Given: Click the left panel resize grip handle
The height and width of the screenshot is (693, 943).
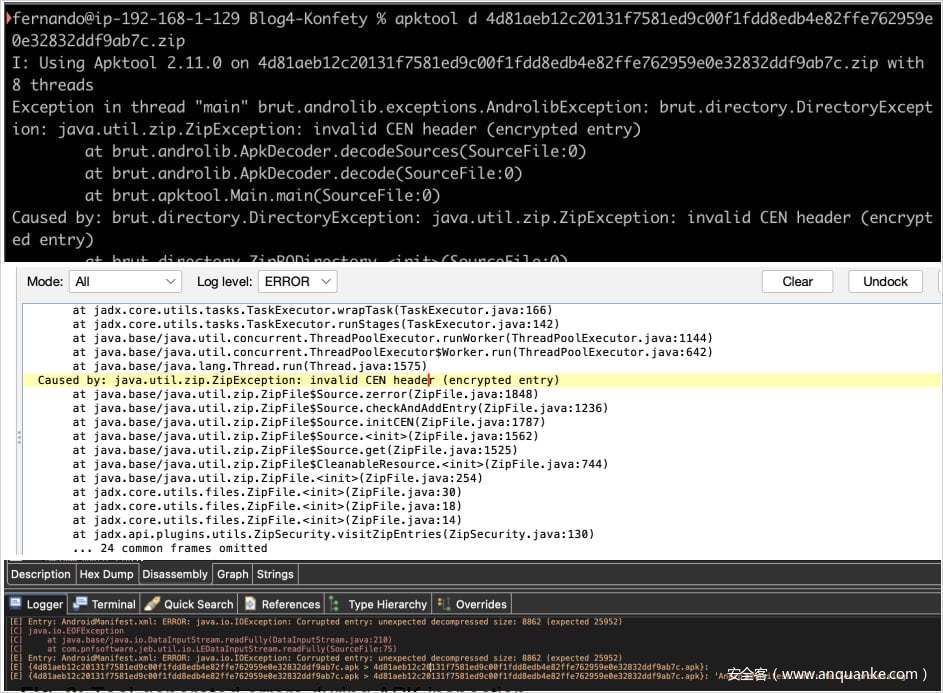Looking at the screenshot, I should click(17, 437).
